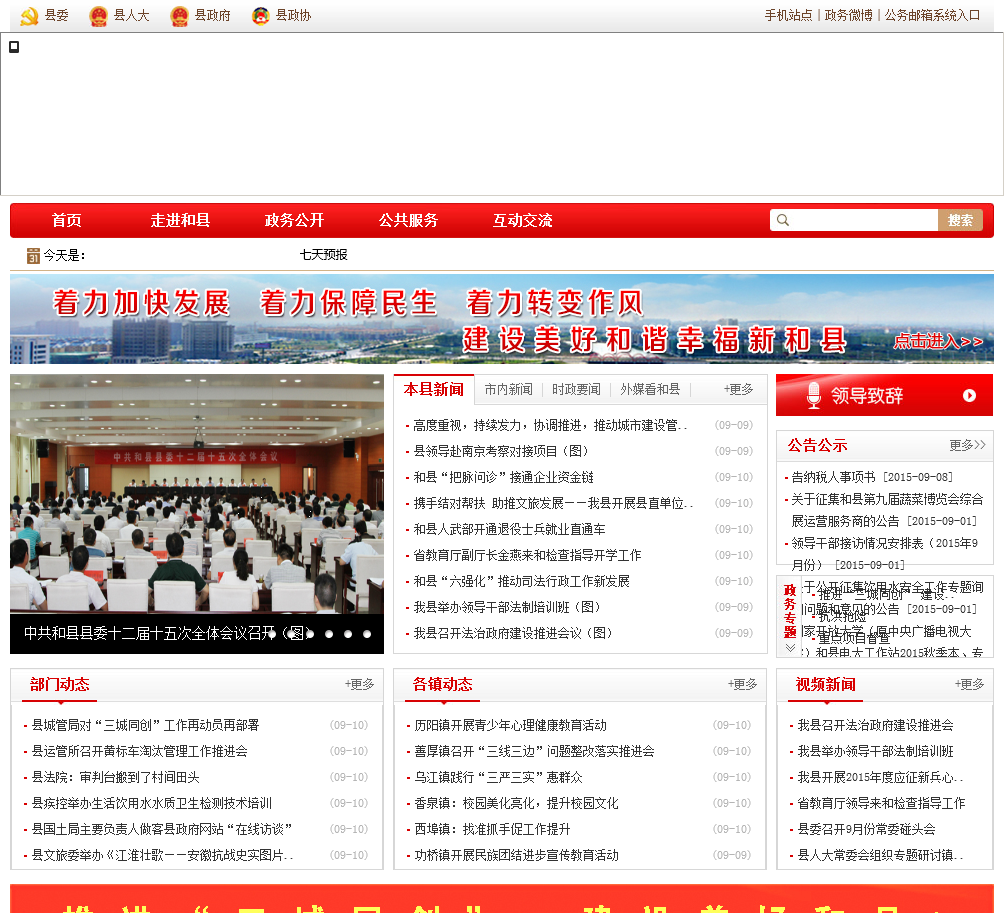Open 省教育厅副厅长金燕来和检查指导开学工作 article

pyautogui.click(x=527, y=555)
